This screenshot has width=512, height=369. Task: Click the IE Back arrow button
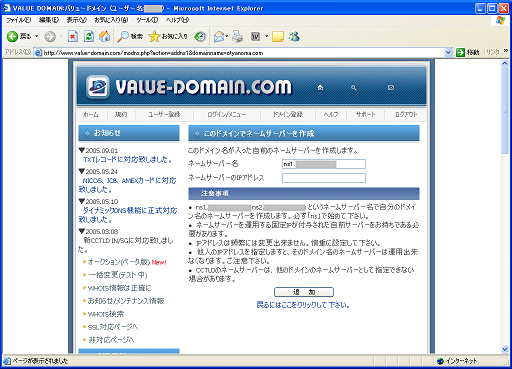coord(12,36)
